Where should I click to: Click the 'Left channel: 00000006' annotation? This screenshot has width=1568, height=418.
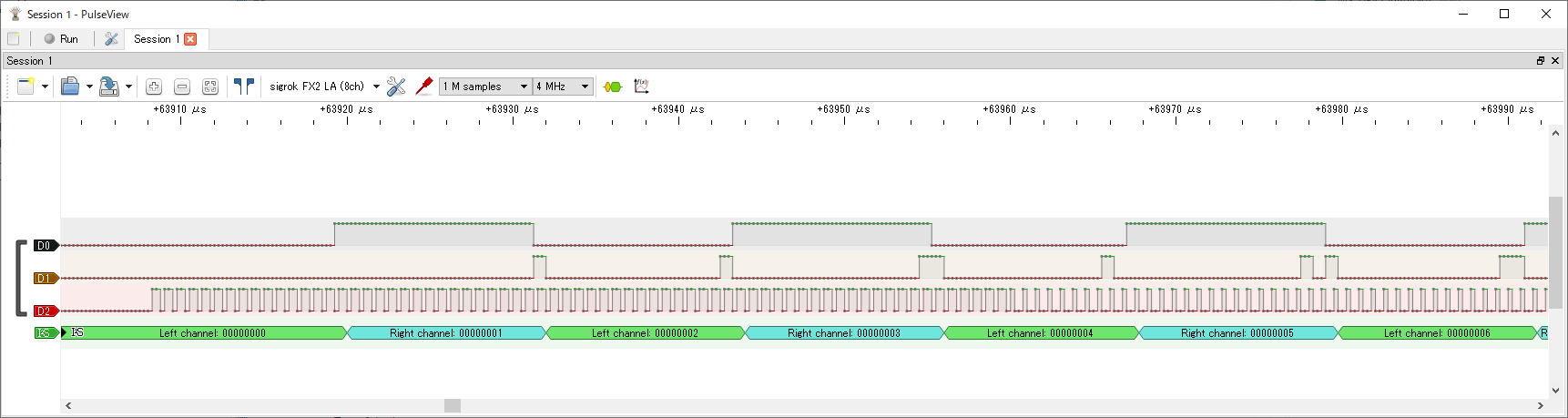tap(1437, 333)
